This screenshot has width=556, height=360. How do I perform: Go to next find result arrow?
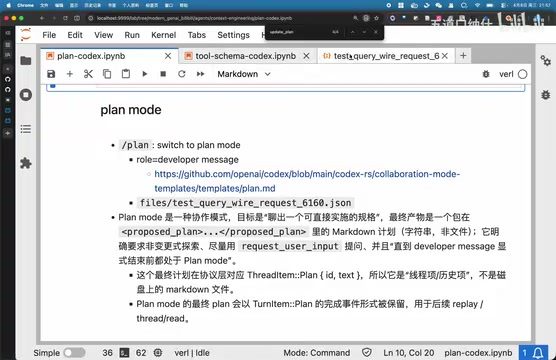pos(364,32)
